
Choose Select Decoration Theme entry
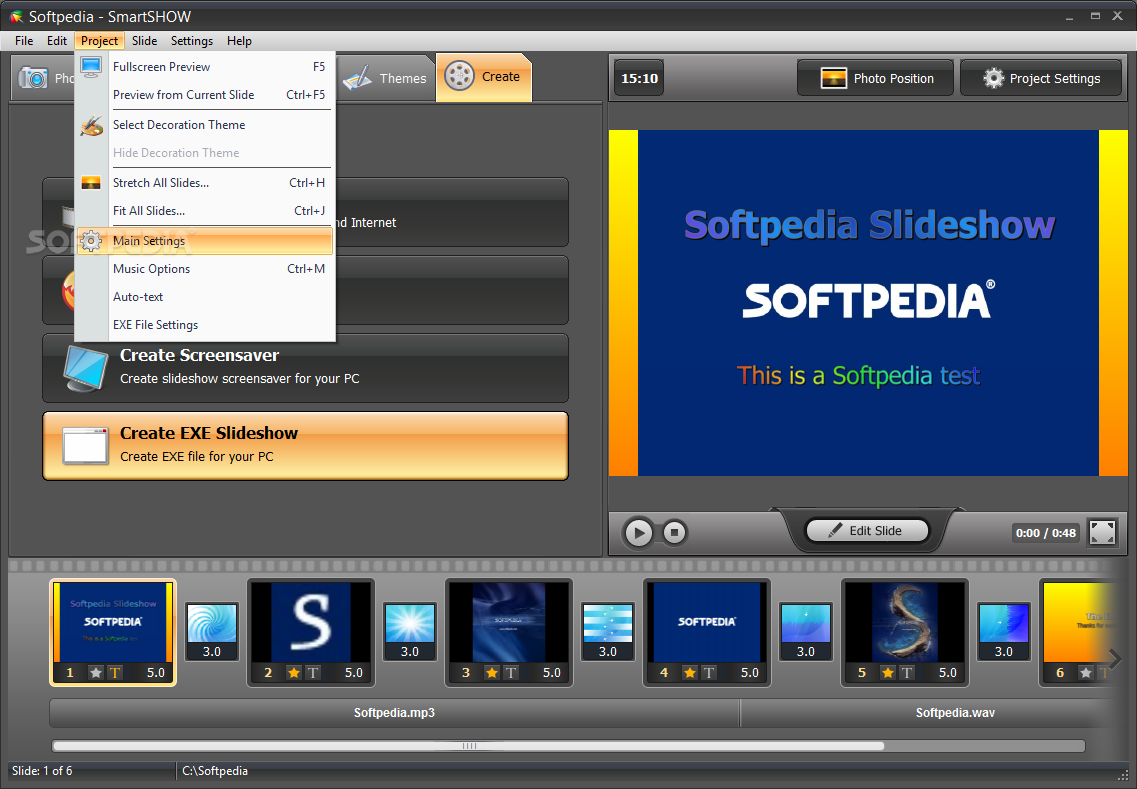[204, 125]
